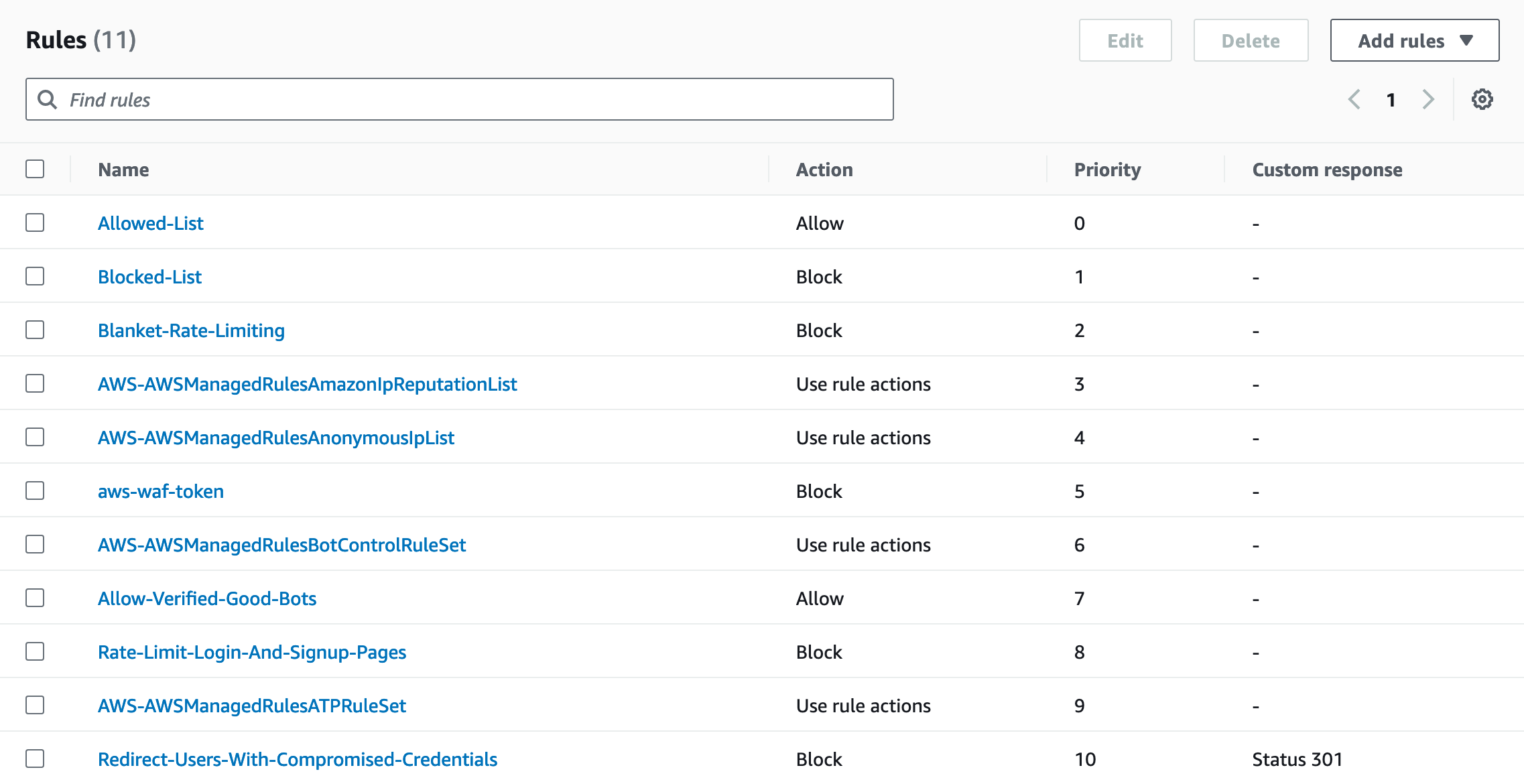Go to previous page arrow

coord(1354,99)
